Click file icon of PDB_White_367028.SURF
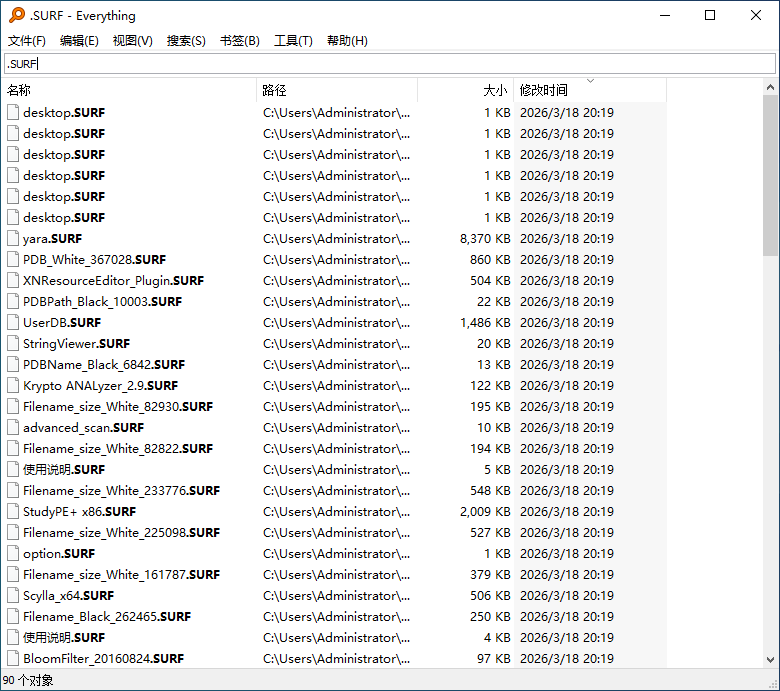The height and width of the screenshot is (691, 780). pyautogui.click(x=13, y=260)
